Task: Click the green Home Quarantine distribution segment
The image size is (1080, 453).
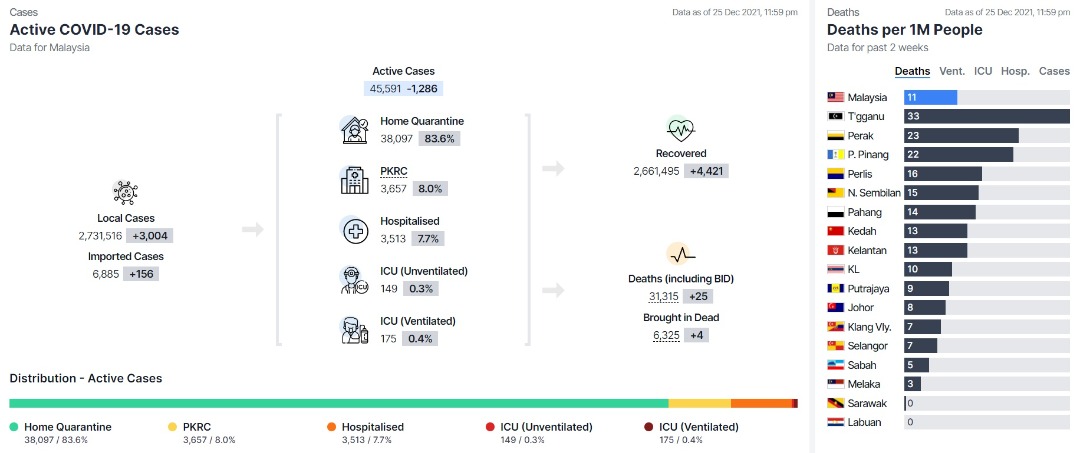Action: 339,403
